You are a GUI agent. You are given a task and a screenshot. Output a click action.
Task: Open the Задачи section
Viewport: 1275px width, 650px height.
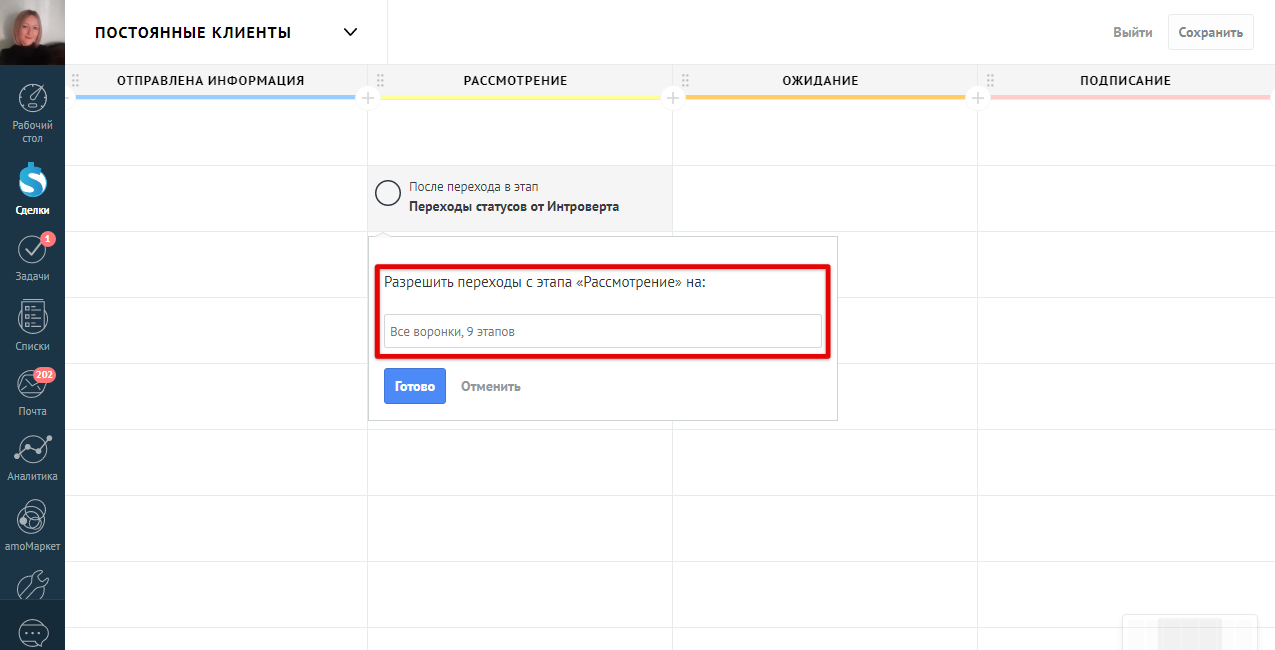tap(32, 257)
